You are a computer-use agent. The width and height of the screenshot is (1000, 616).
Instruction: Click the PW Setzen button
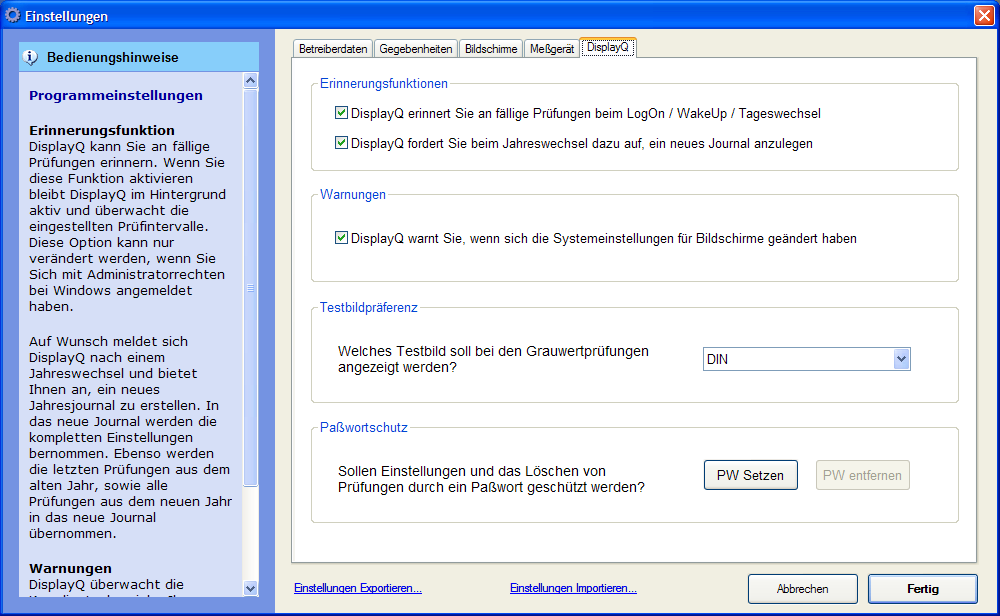pos(751,475)
